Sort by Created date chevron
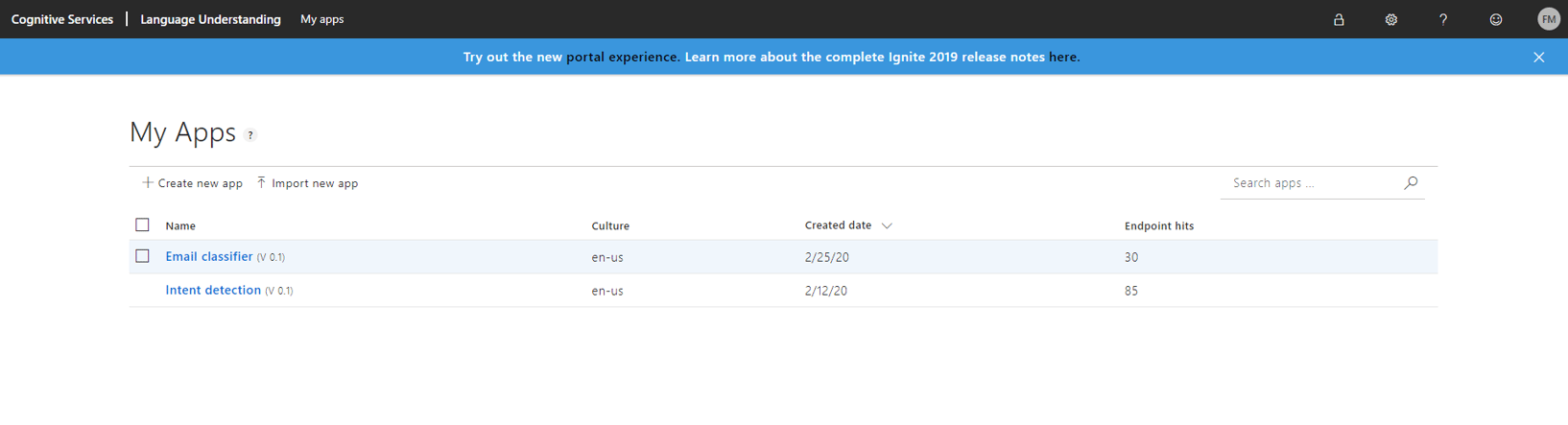The width and height of the screenshot is (1568, 425). (887, 225)
